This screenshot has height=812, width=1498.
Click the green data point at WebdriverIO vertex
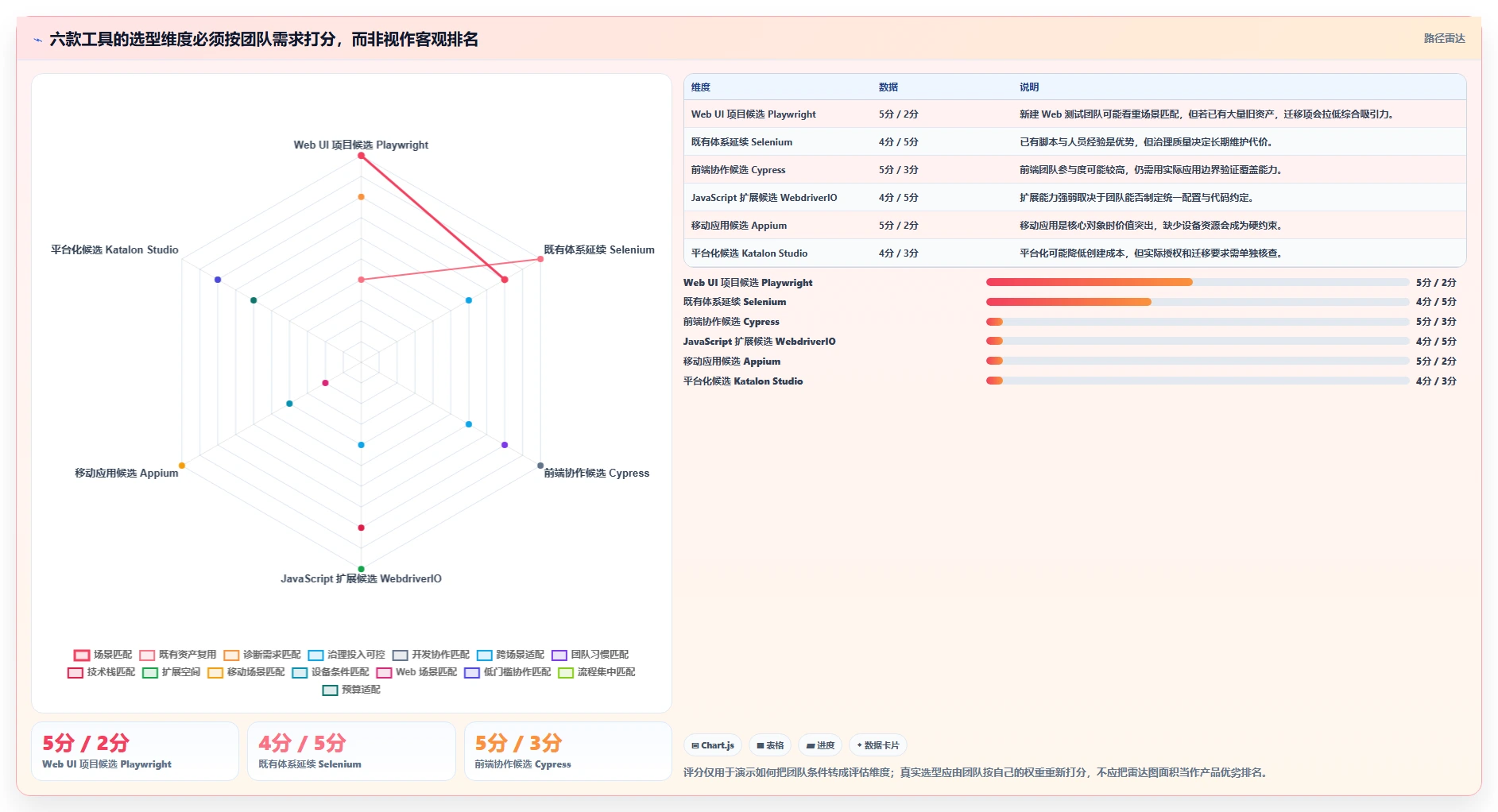[361, 569]
